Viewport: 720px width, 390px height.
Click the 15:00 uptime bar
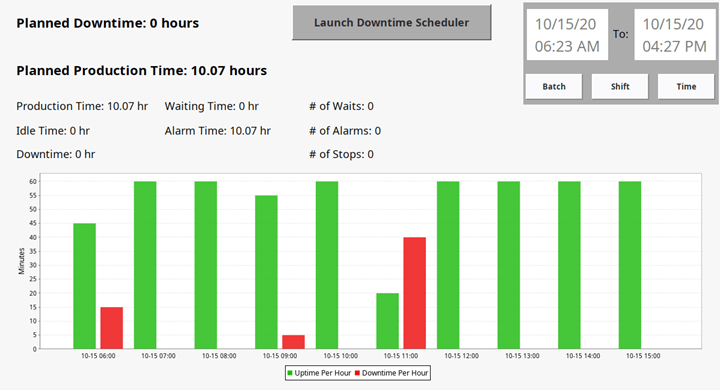point(630,265)
